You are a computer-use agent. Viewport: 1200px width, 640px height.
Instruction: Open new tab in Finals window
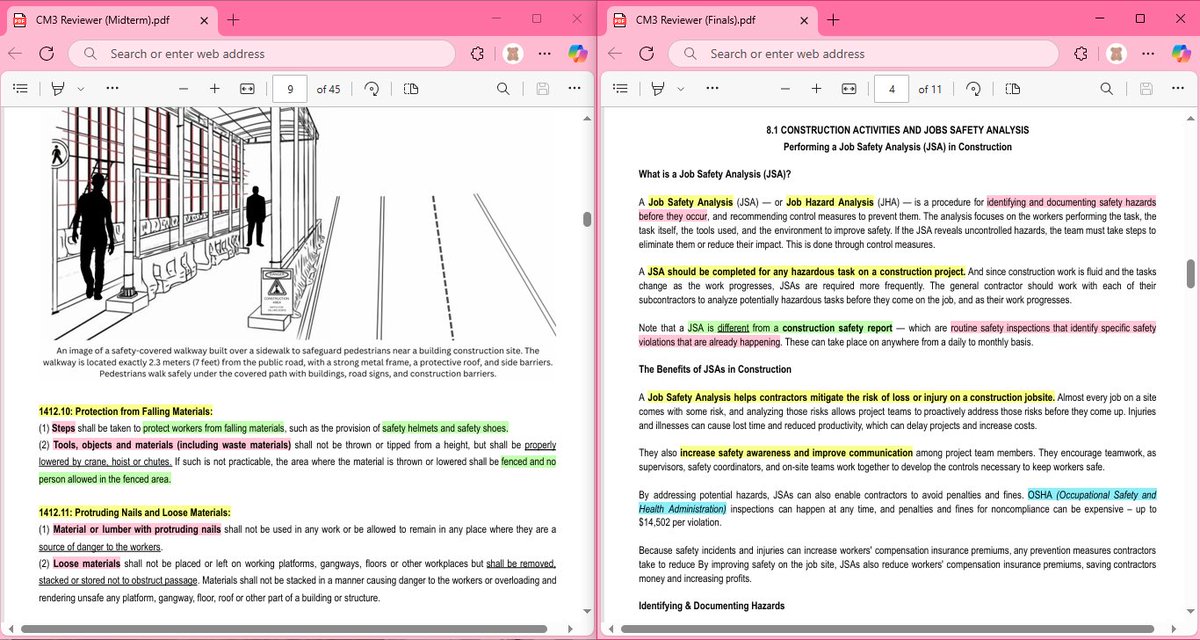tap(833, 19)
